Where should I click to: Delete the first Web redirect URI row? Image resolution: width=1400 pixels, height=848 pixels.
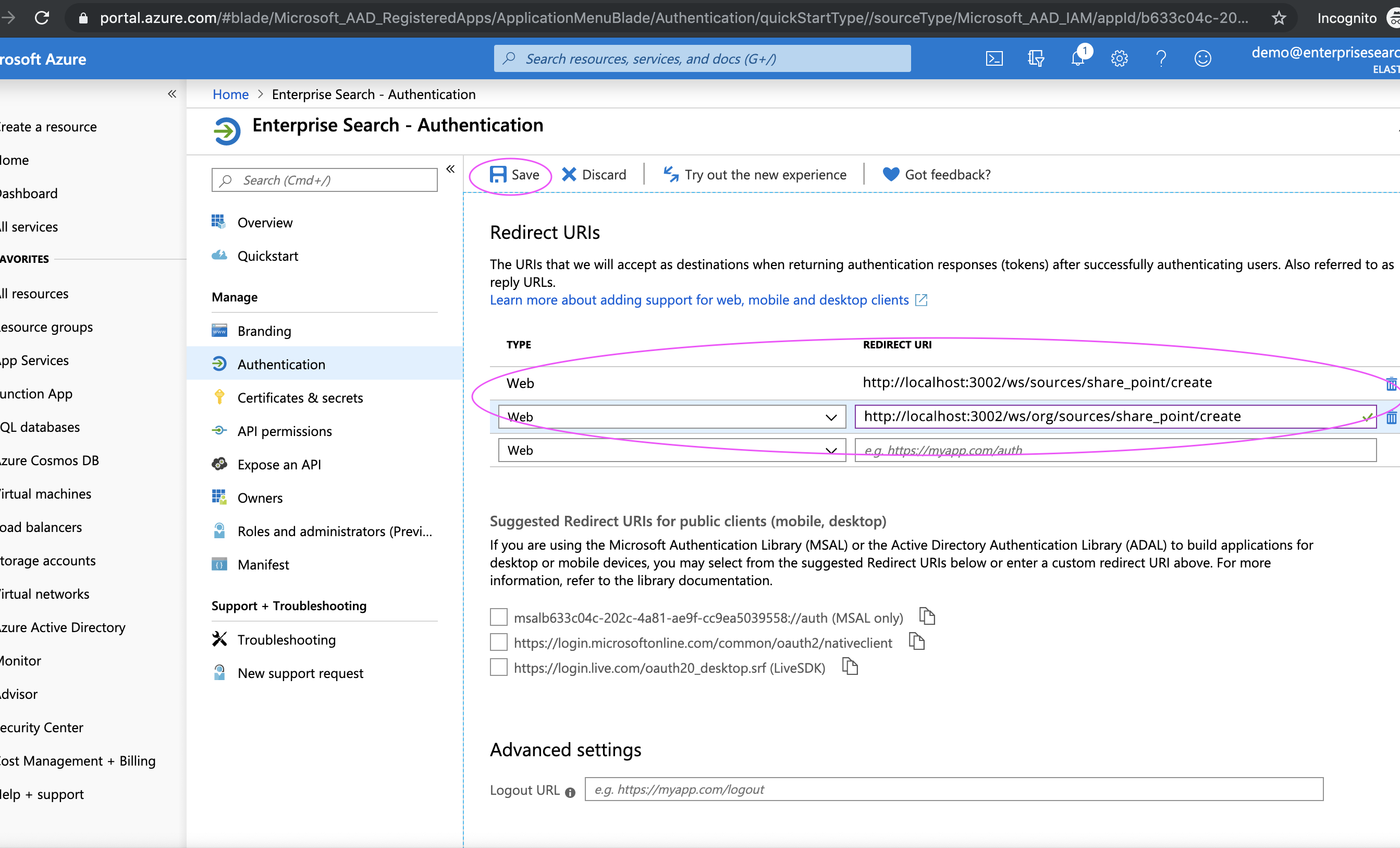click(1391, 384)
